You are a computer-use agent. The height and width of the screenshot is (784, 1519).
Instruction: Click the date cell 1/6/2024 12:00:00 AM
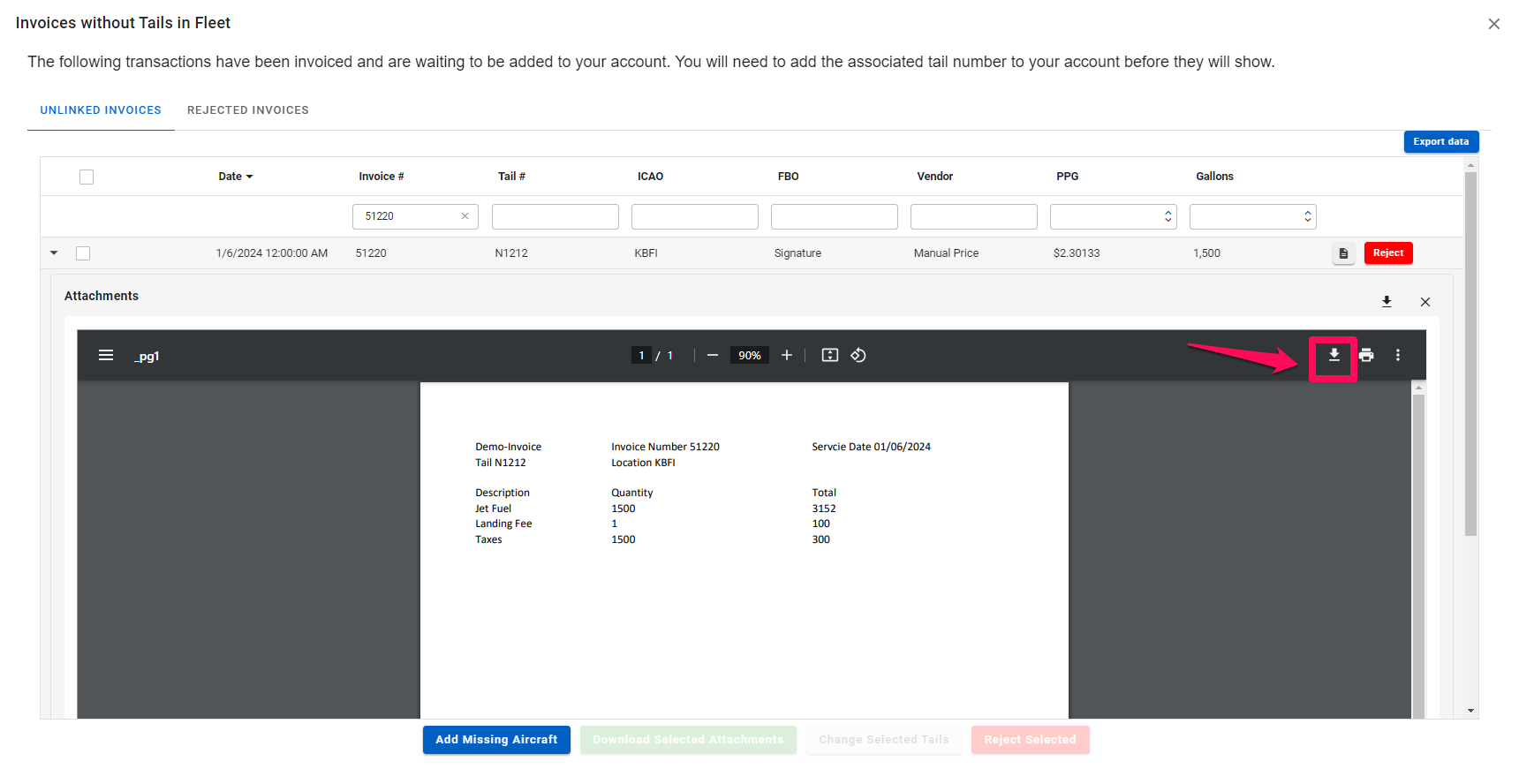coord(272,253)
